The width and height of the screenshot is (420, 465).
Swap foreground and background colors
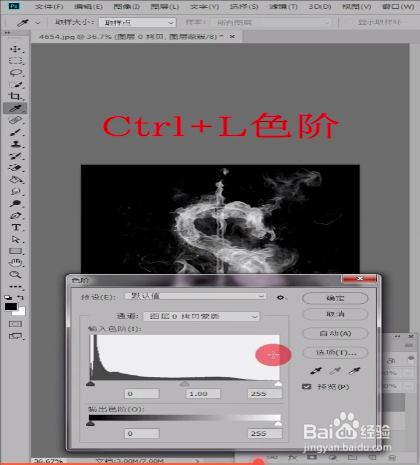click(21, 297)
